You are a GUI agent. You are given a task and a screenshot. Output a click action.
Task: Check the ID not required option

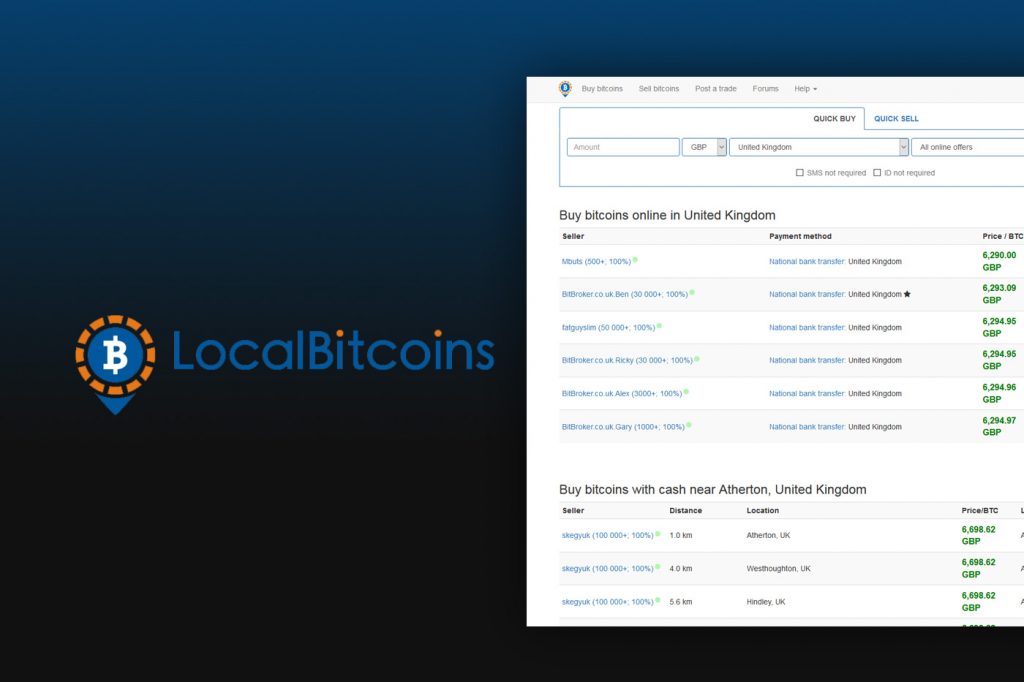(x=877, y=172)
